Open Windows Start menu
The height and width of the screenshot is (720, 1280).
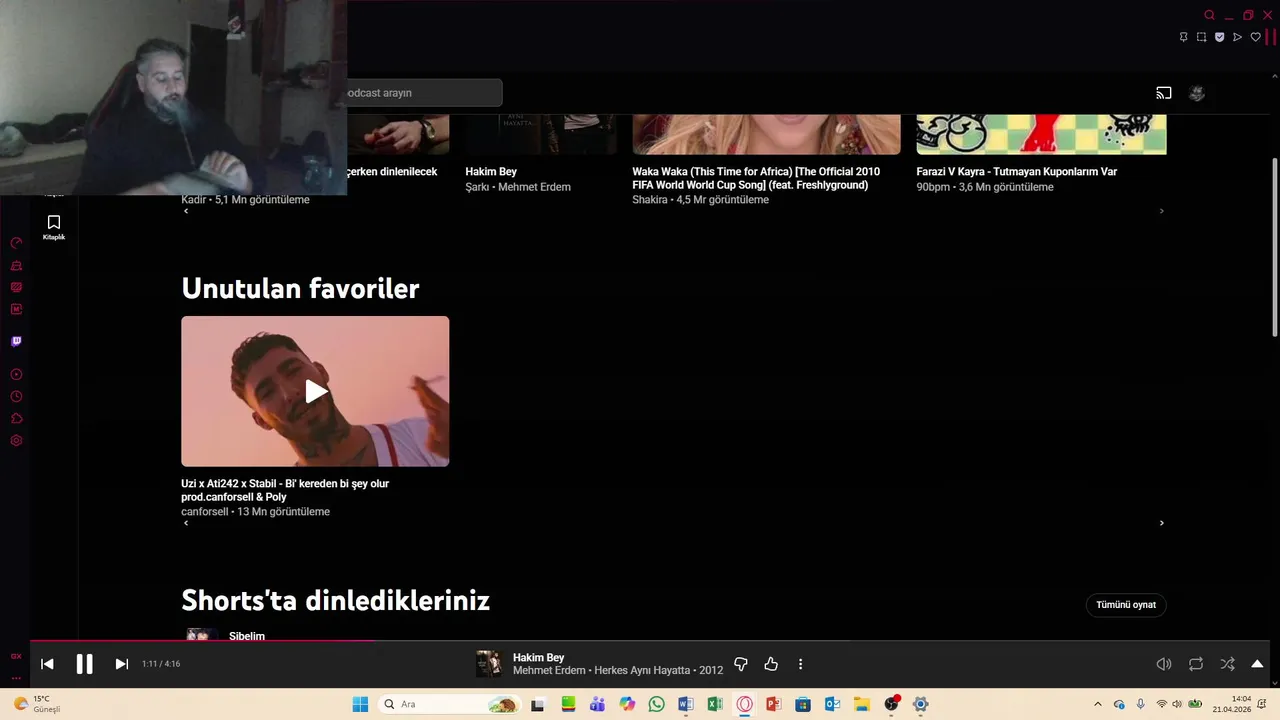(x=360, y=704)
